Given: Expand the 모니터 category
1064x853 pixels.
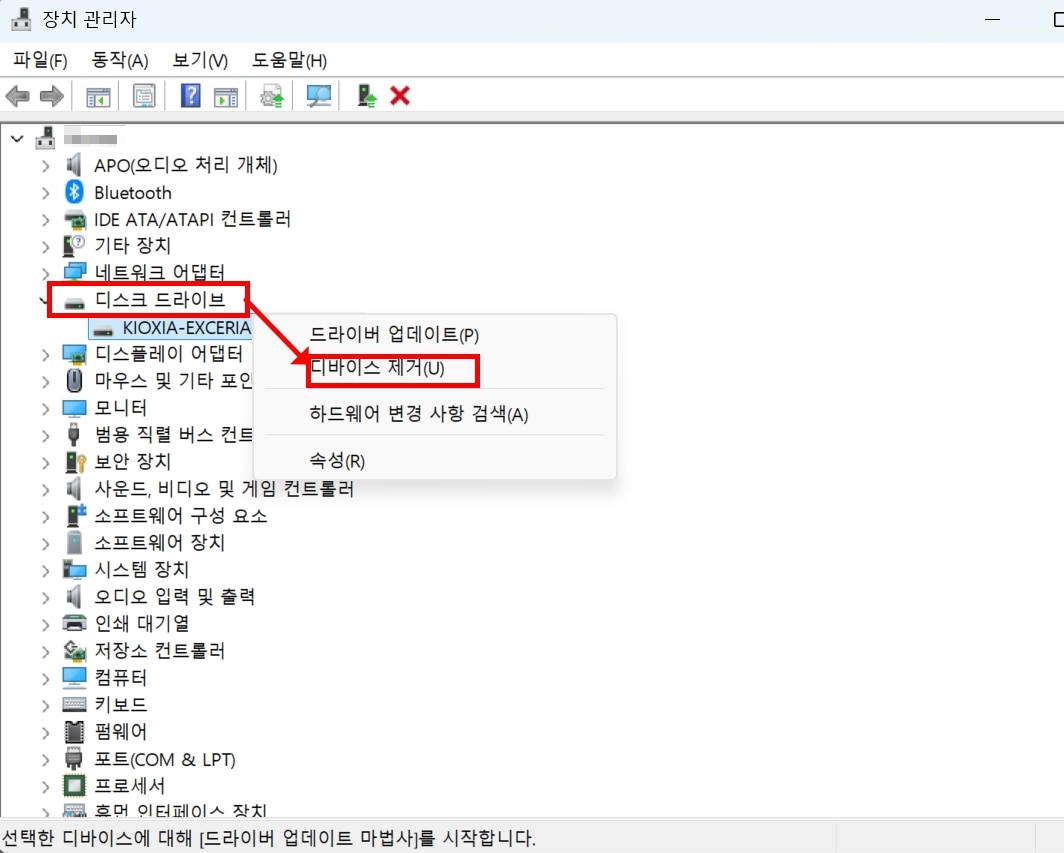Looking at the screenshot, I should pyautogui.click(x=45, y=408).
